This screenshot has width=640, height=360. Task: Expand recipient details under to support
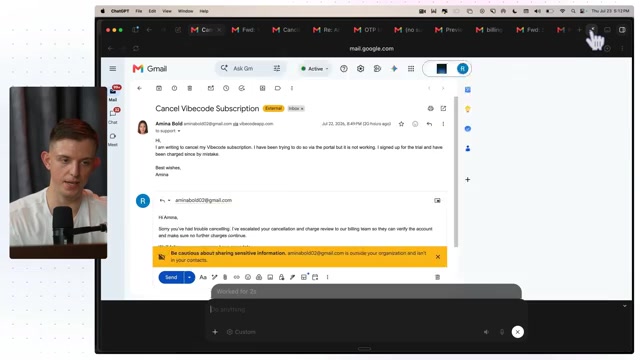click(179, 131)
